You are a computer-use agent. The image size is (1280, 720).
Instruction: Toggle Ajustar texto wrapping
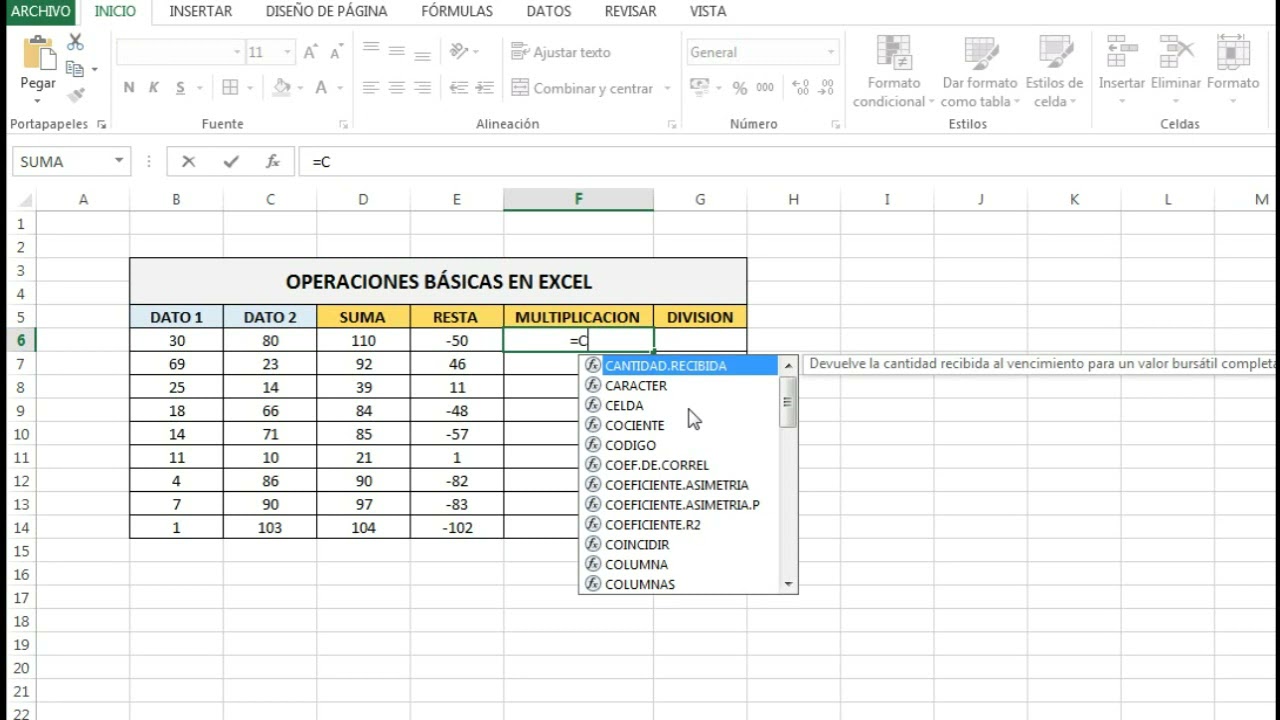pos(561,52)
